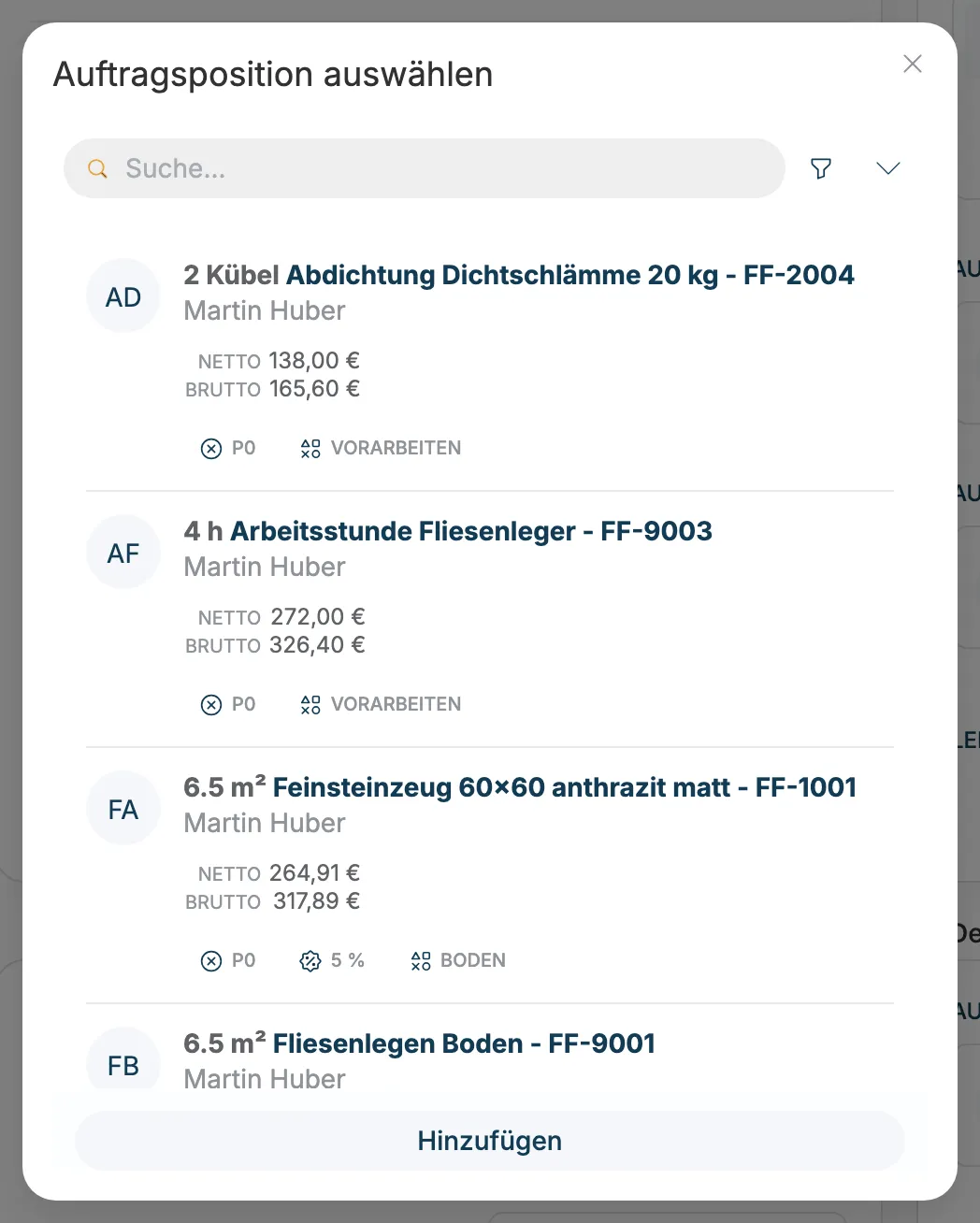This screenshot has width=980, height=1223.
Task: Click the 5 % discount badge icon
Action: coord(310,961)
